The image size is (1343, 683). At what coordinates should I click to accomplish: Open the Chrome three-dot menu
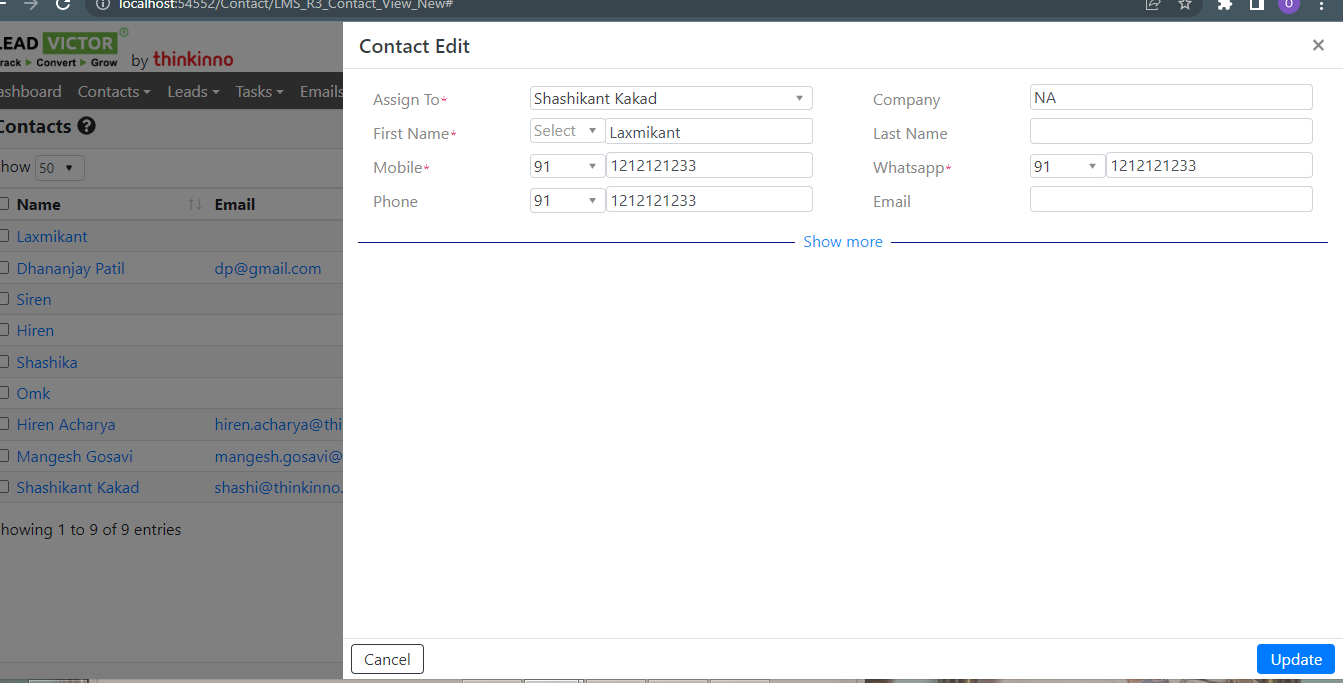pos(1321,5)
